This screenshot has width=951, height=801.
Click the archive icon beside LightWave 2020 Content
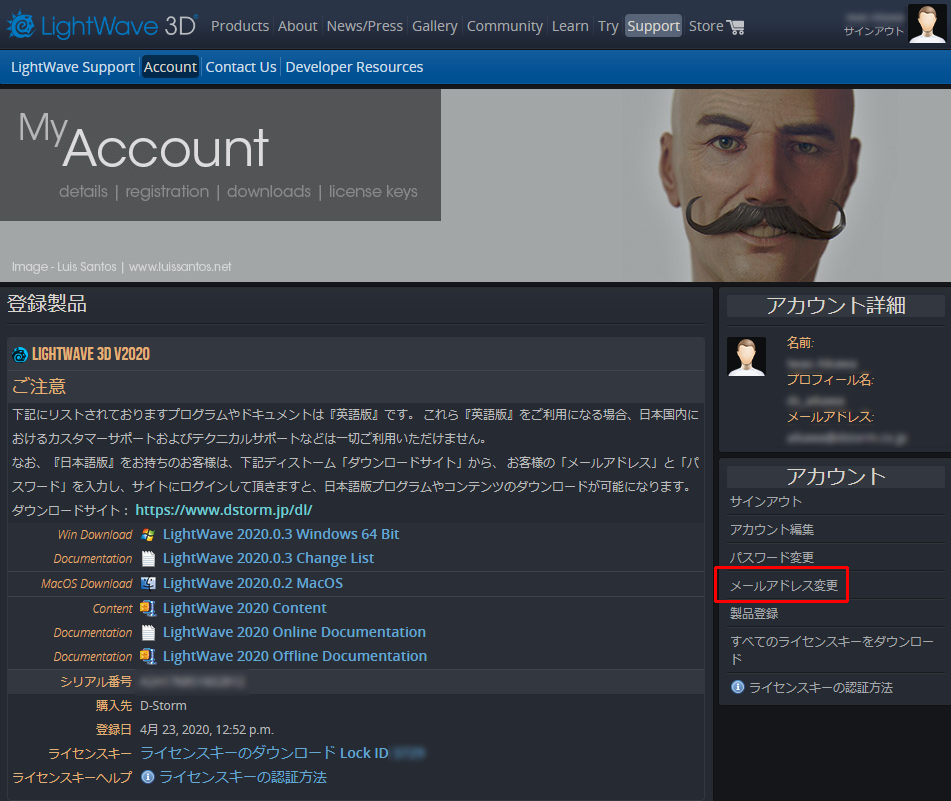point(148,608)
